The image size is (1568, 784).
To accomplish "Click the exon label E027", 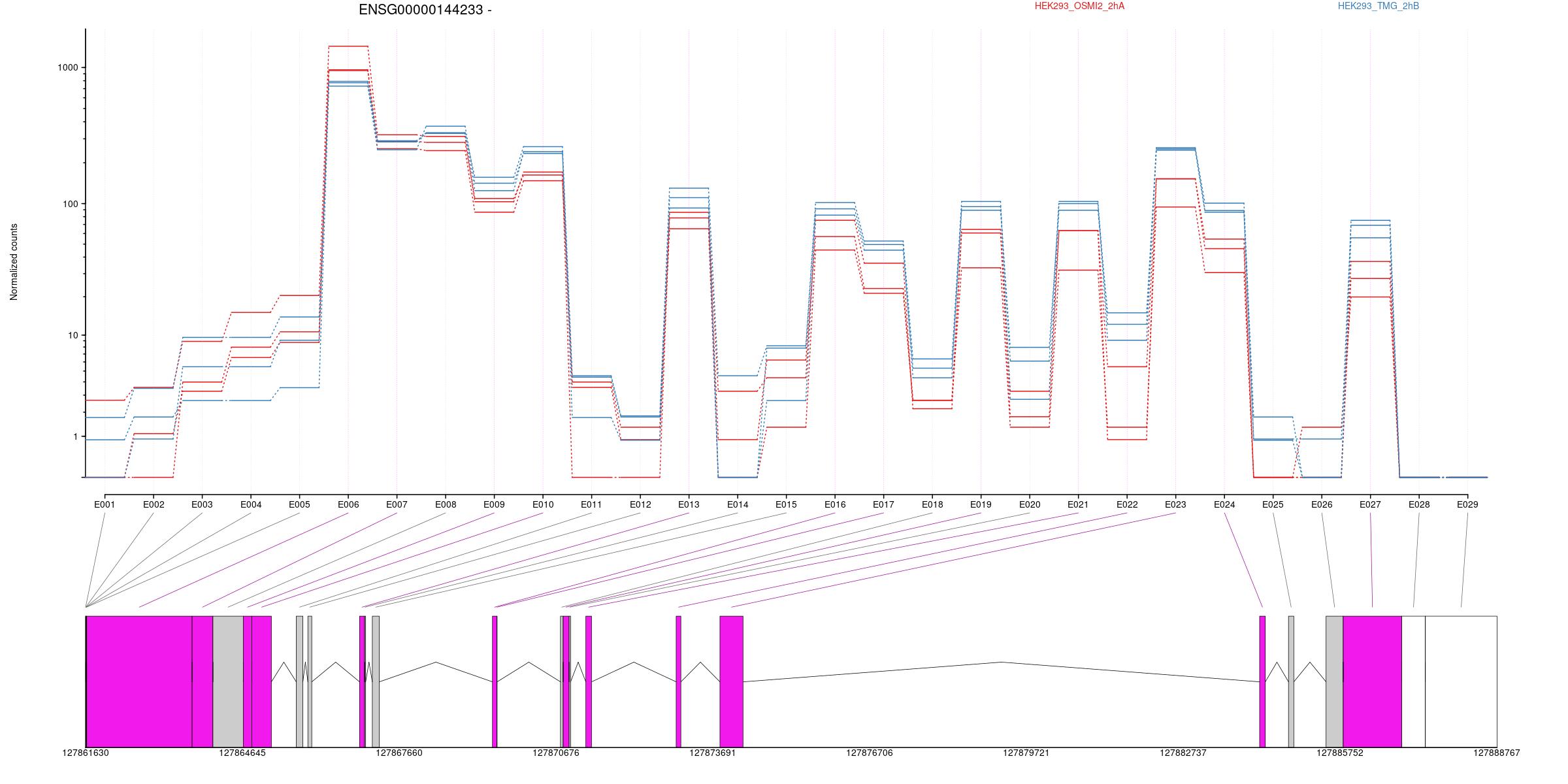I will 1370,504.
